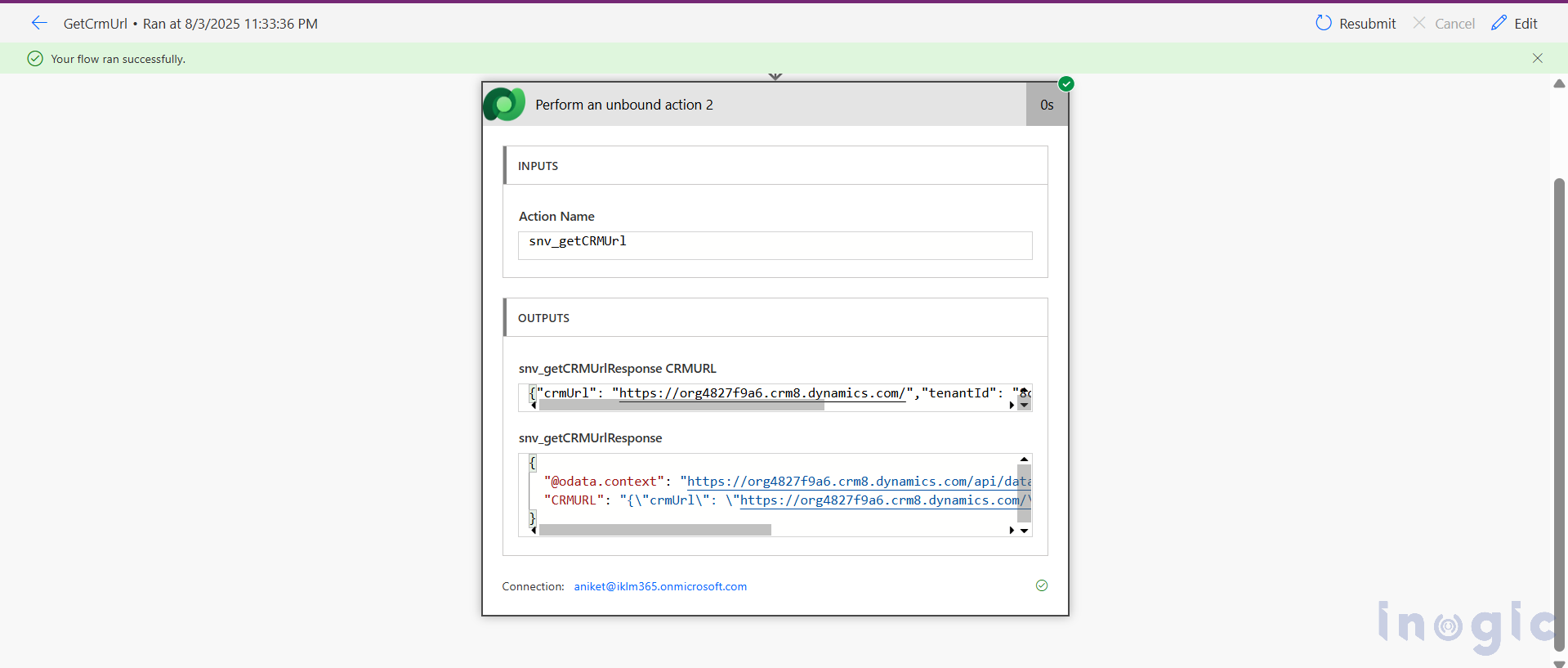This screenshot has width=1568, height=668.
Task: Click down scroll arrow of snv_getCRMUrlResponse box
Action: pos(1024,530)
